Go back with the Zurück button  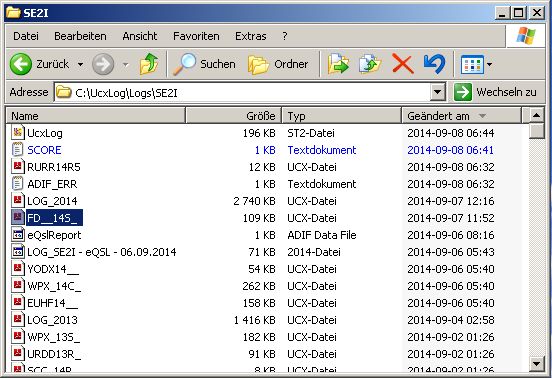39,64
